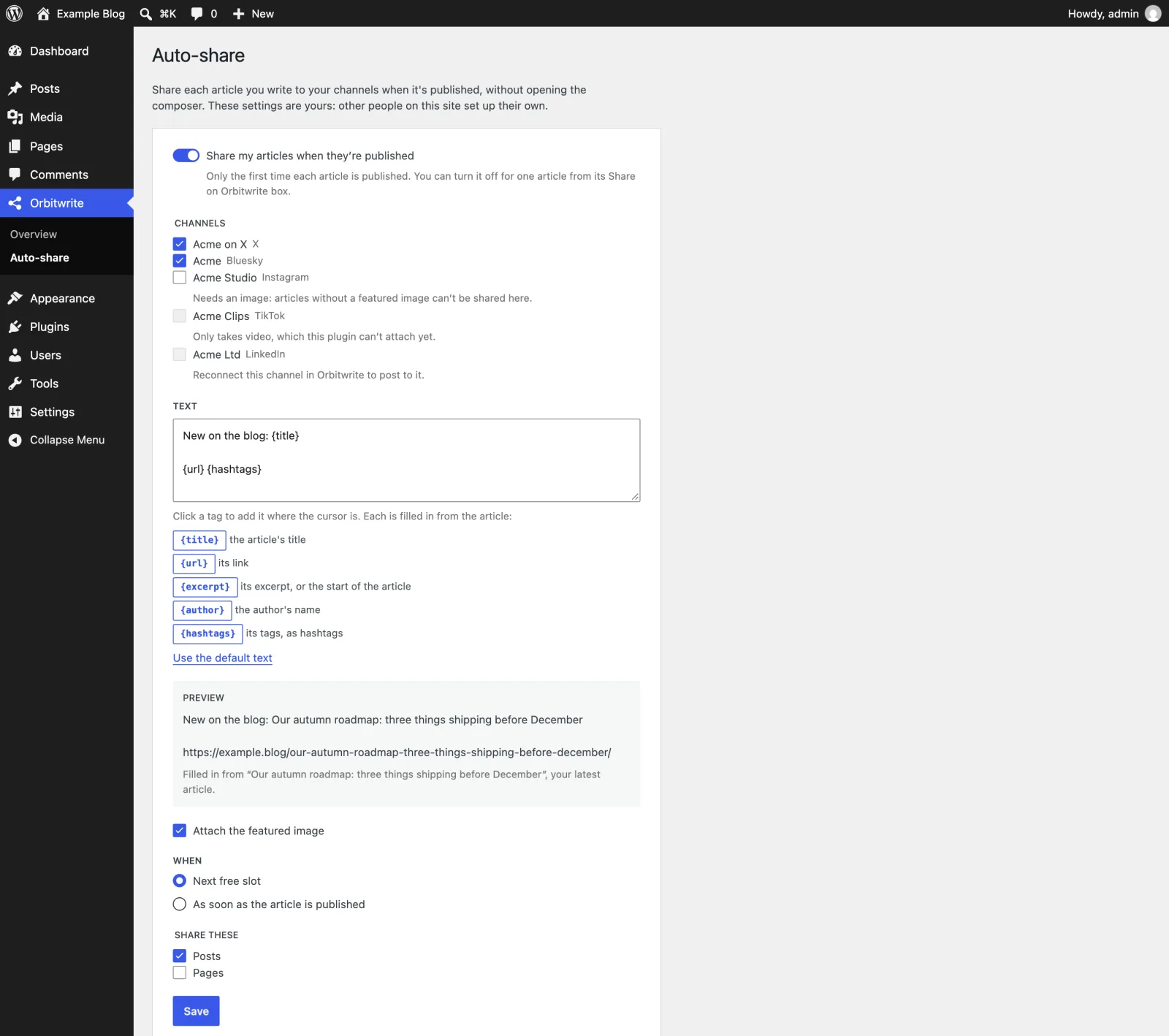Uncheck the Acme Bluesky channel
This screenshot has width=1169, height=1036.
point(180,261)
